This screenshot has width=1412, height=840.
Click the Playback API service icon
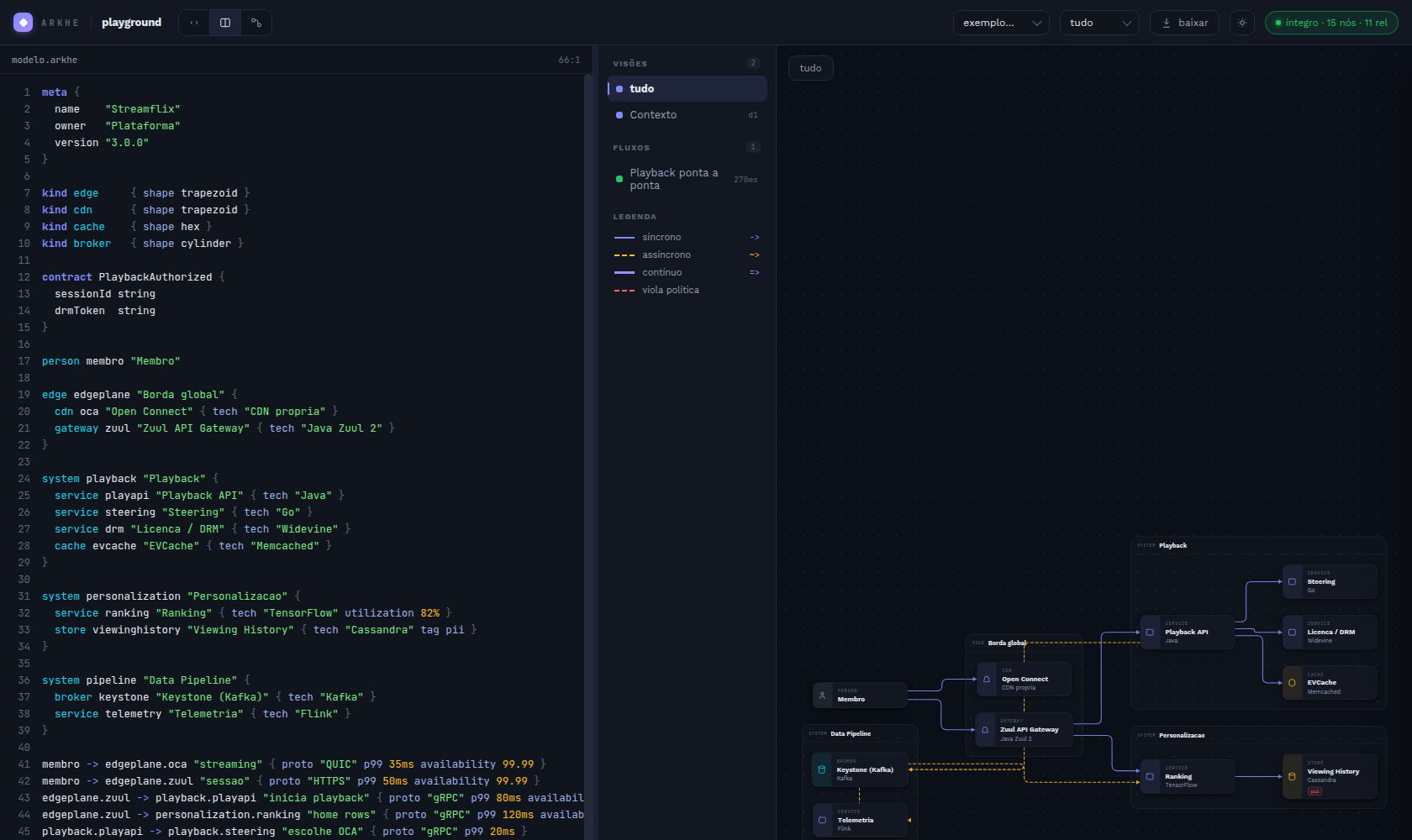click(x=1150, y=633)
